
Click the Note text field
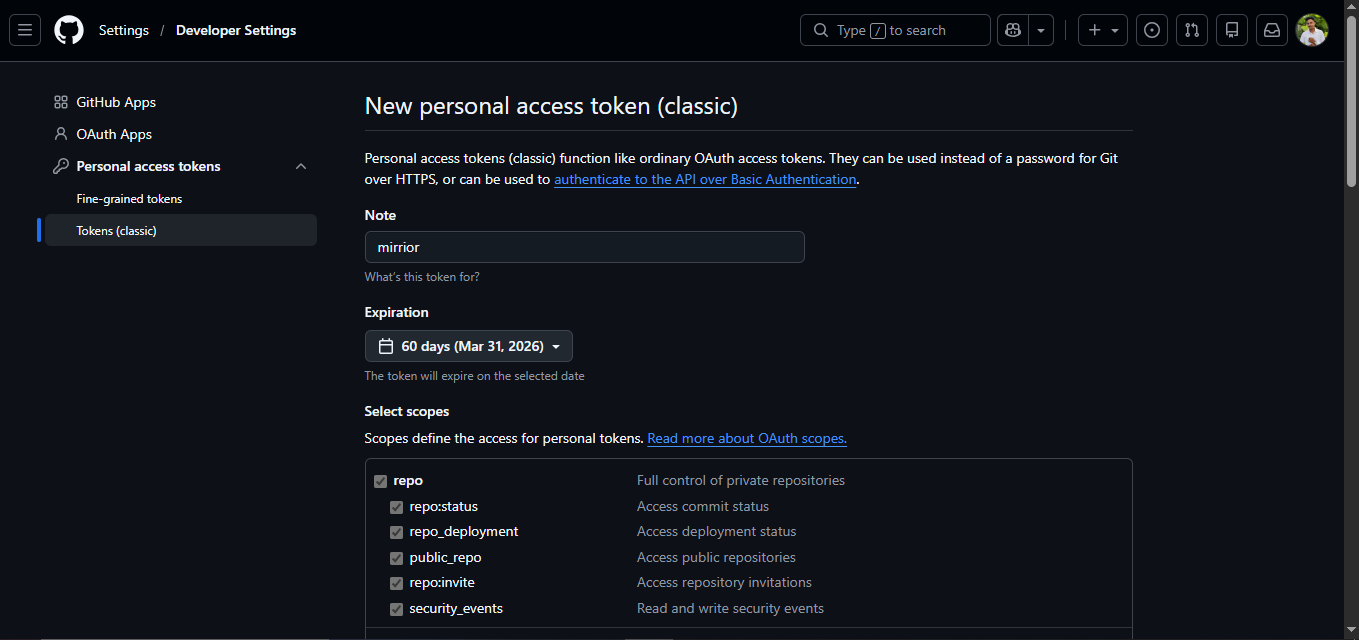coord(584,247)
